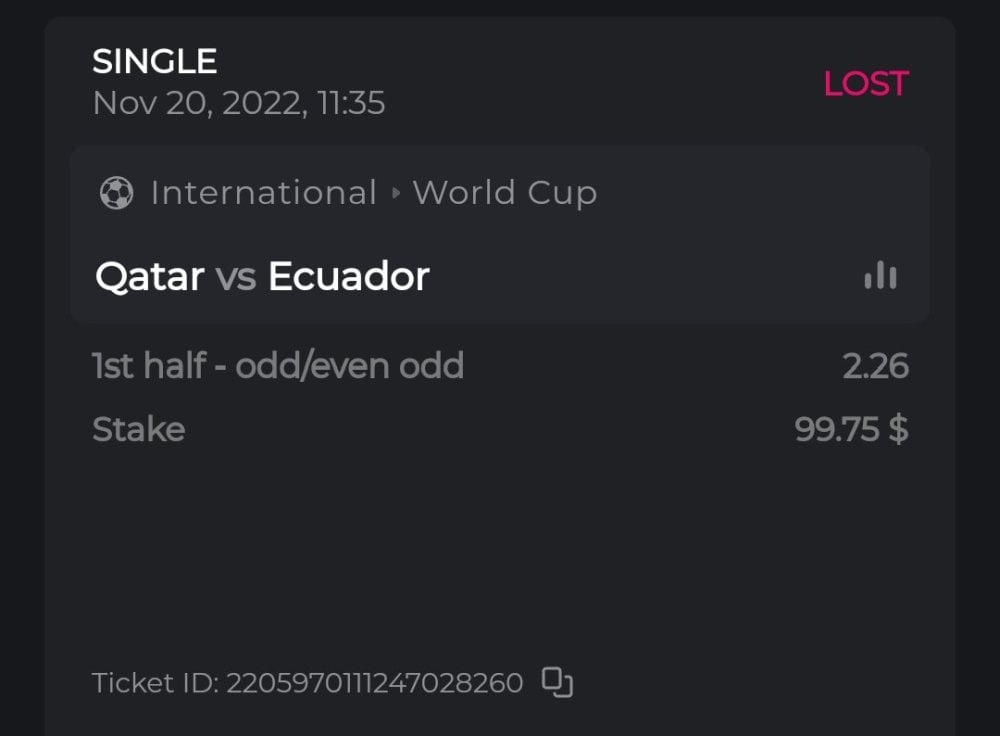Click the 2.26 odds value
The width and height of the screenshot is (1000, 736).
click(875, 367)
